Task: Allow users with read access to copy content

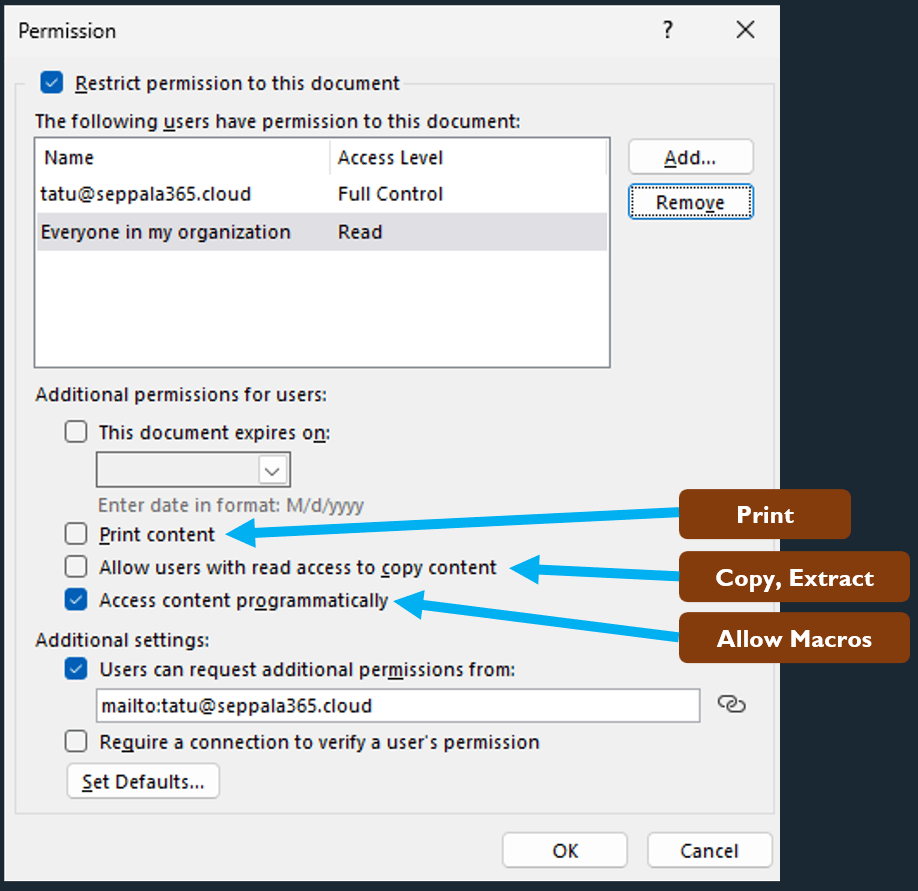Action: pos(76,567)
